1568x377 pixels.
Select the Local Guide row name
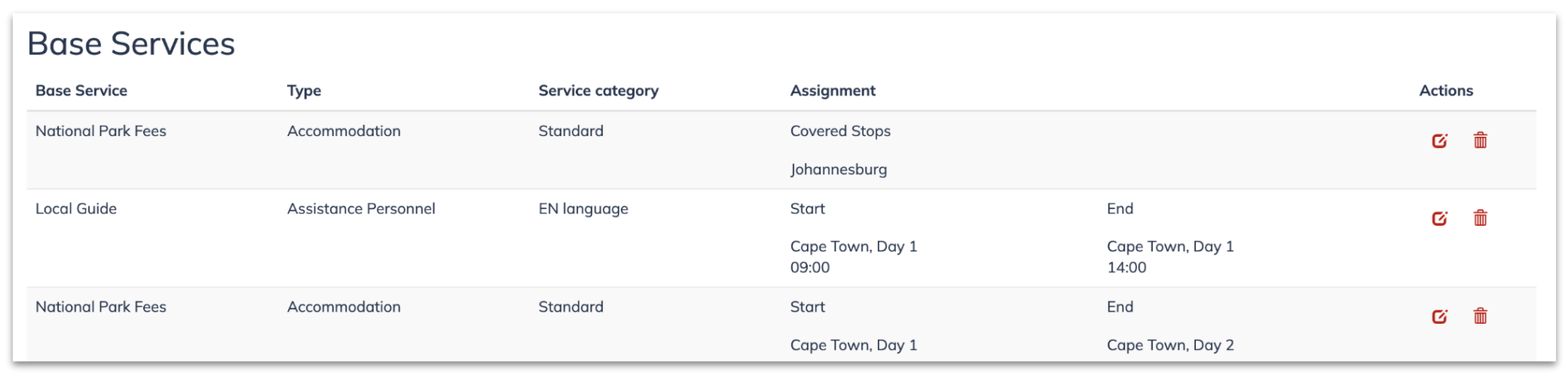tap(76, 208)
